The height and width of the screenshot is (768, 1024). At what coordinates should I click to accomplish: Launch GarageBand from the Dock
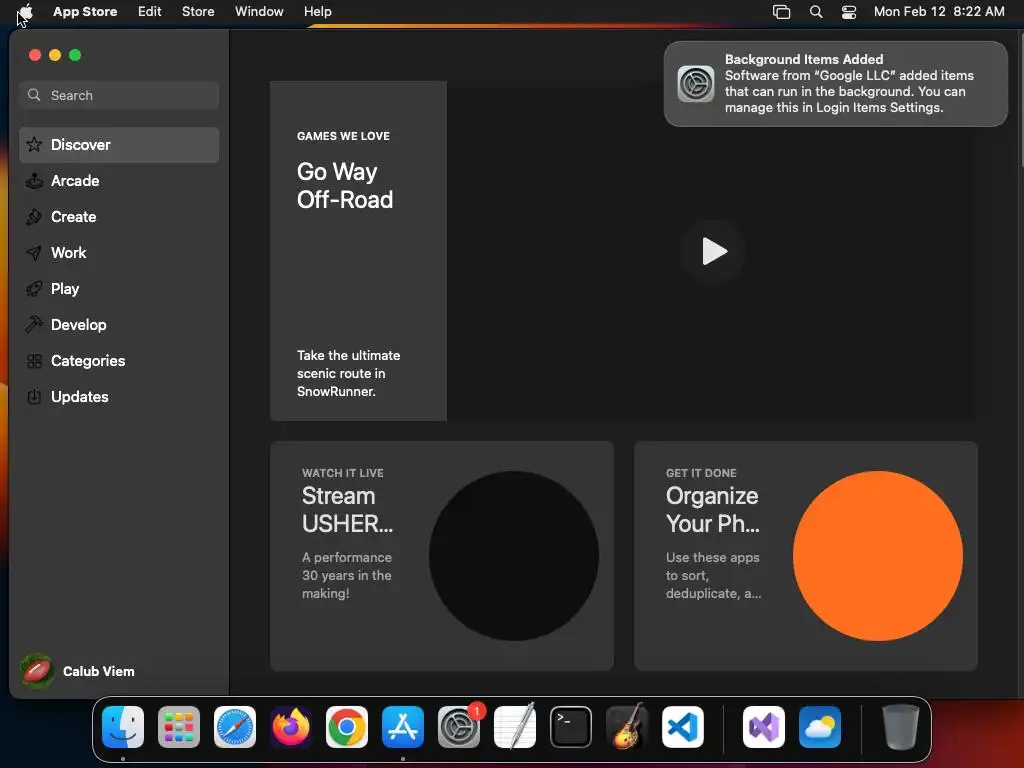pos(627,727)
